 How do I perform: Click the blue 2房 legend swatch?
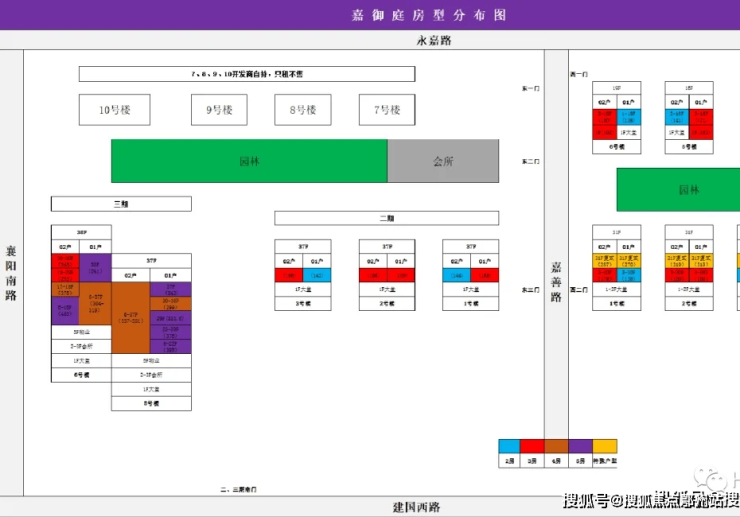click(509, 447)
